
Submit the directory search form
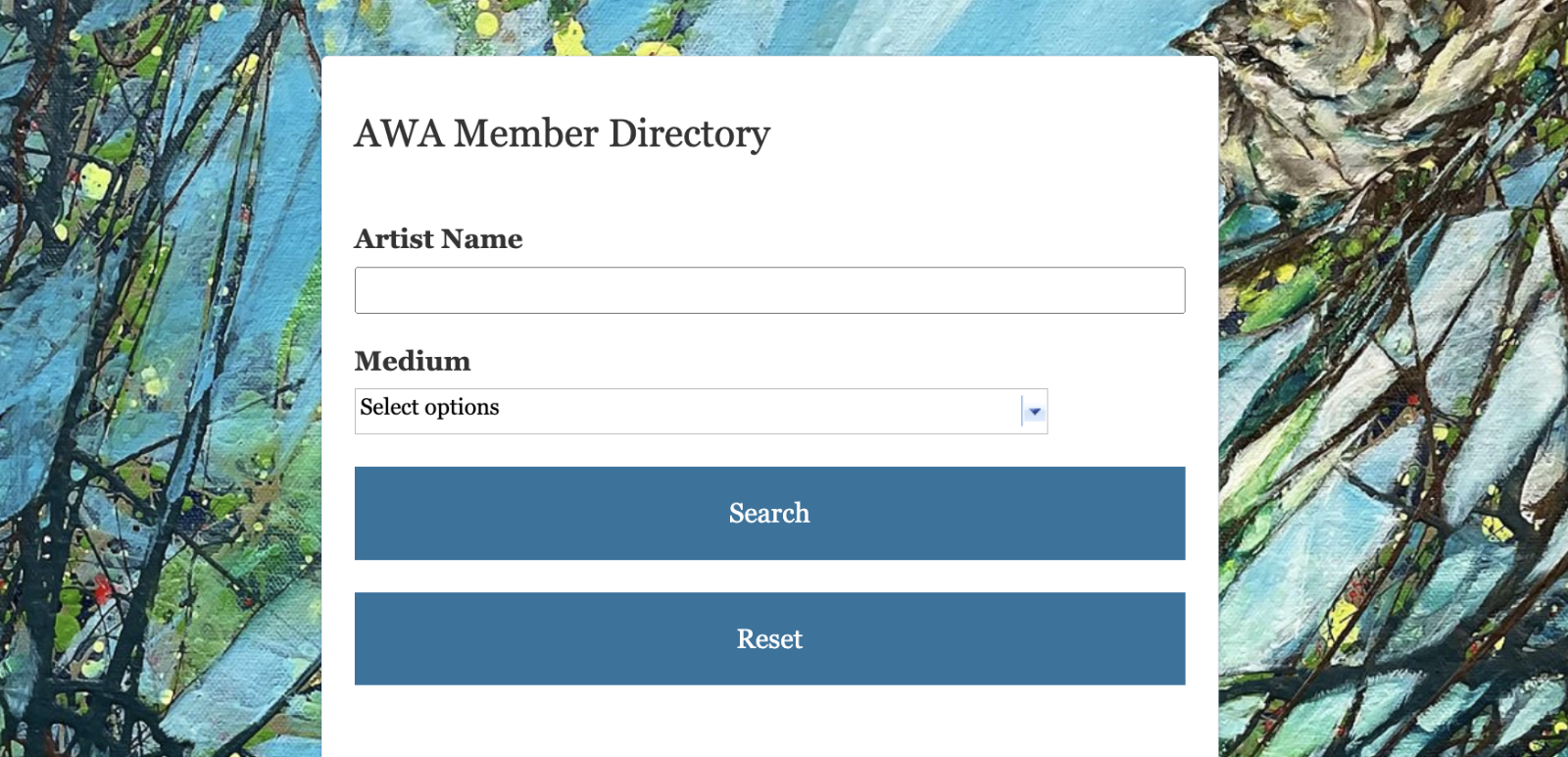pos(769,513)
